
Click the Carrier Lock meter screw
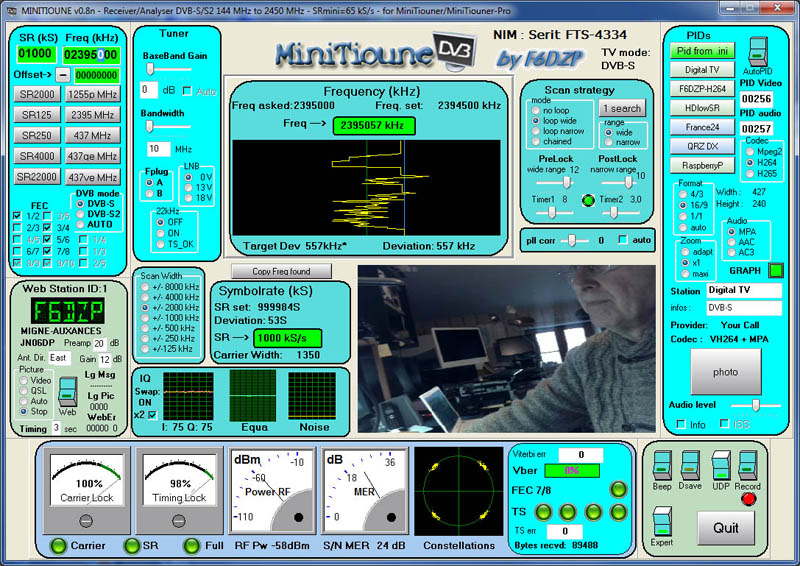[x=86, y=521]
